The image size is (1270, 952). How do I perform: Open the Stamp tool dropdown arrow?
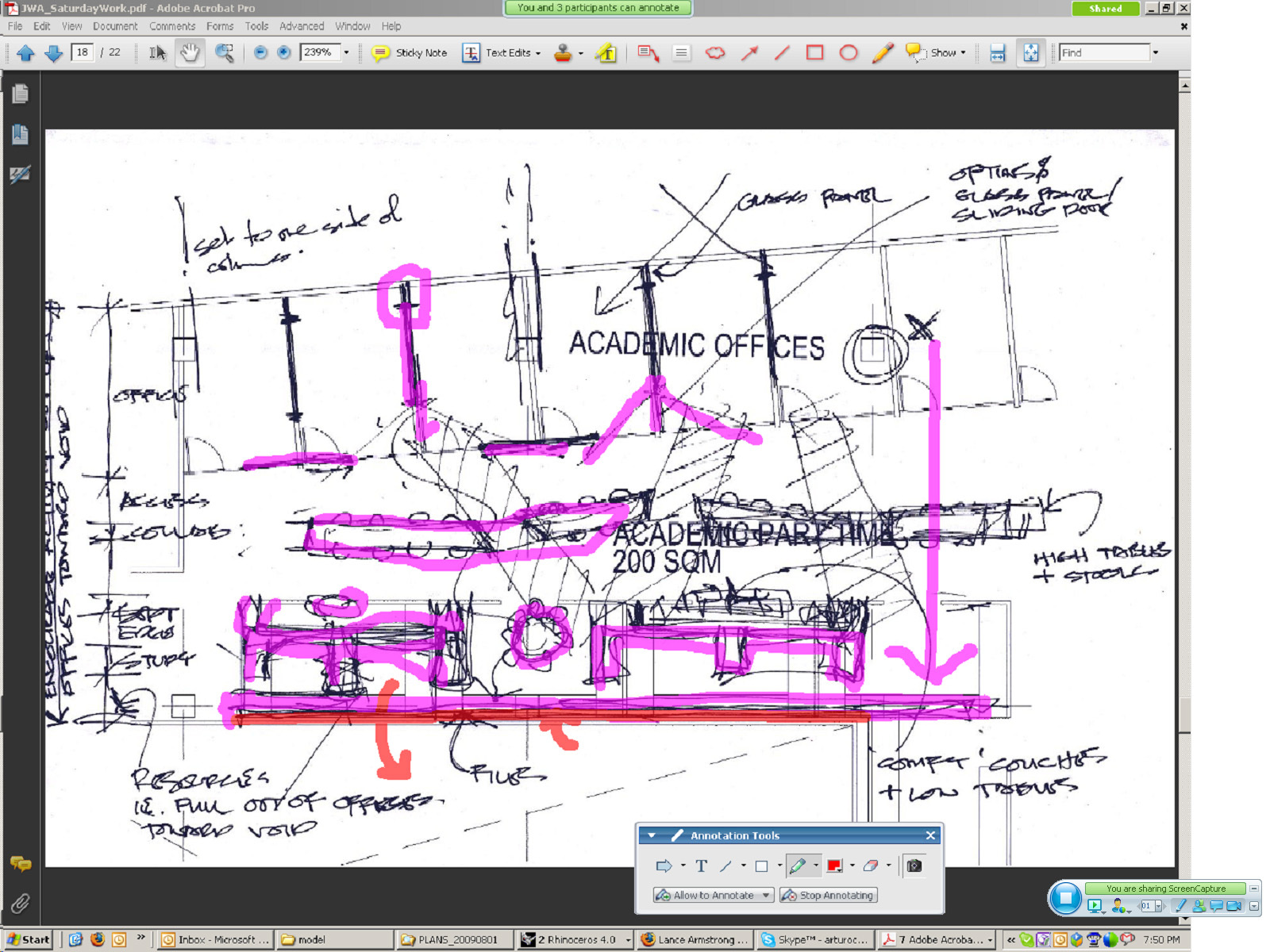[x=581, y=53]
